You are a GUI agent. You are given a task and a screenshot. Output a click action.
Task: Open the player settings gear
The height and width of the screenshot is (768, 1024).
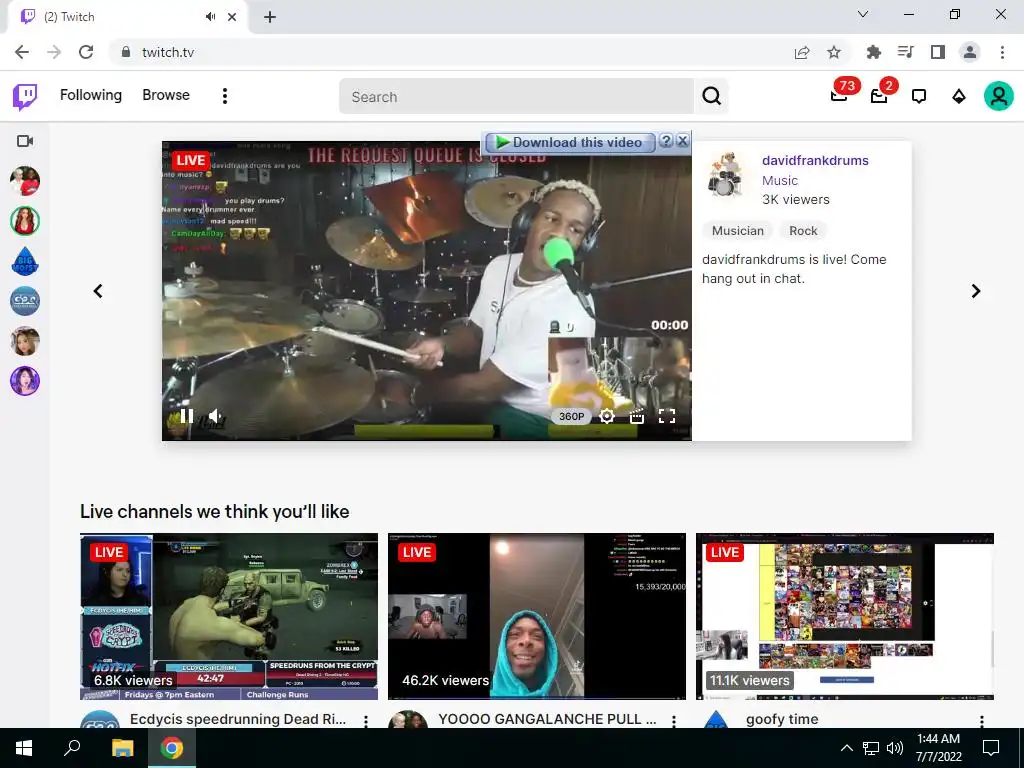607,416
